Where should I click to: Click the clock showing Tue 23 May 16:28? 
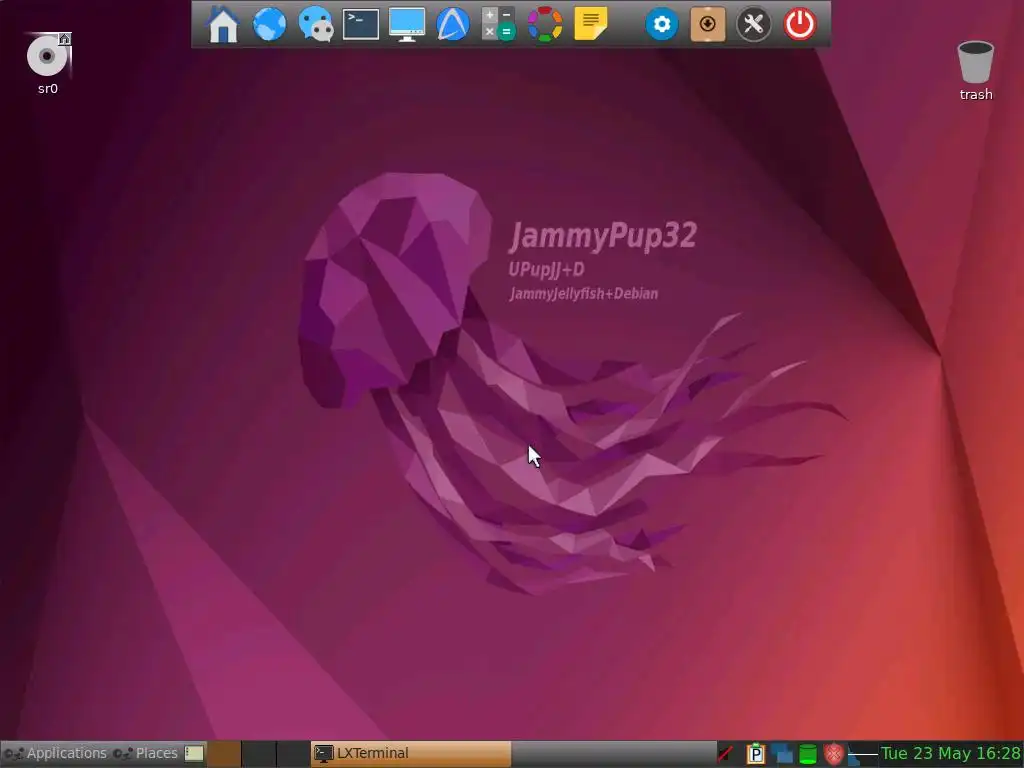pyautogui.click(x=950, y=753)
